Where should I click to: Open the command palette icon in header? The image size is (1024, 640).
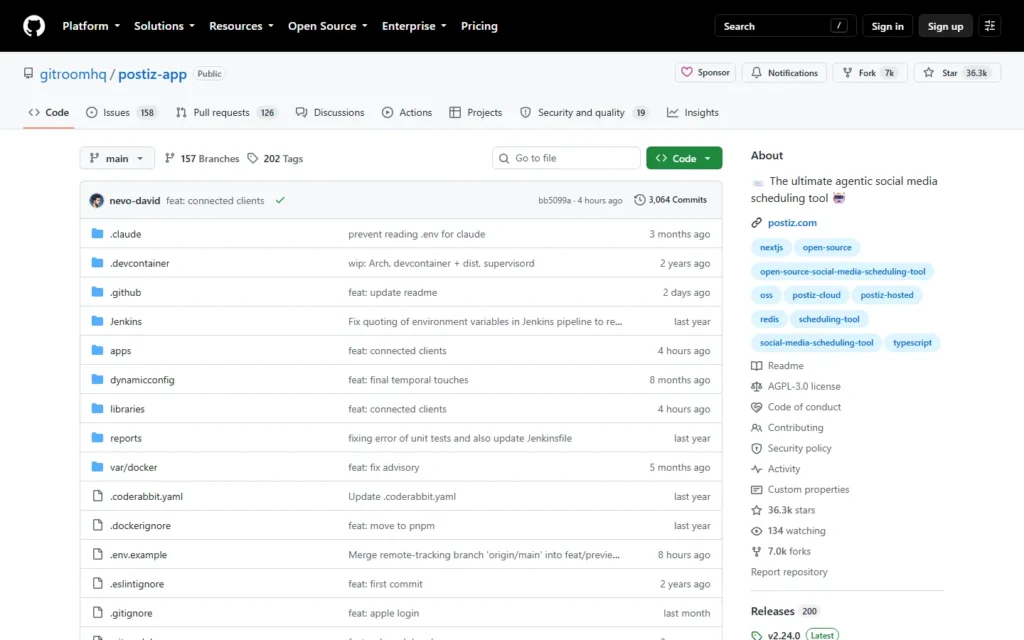point(989,26)
